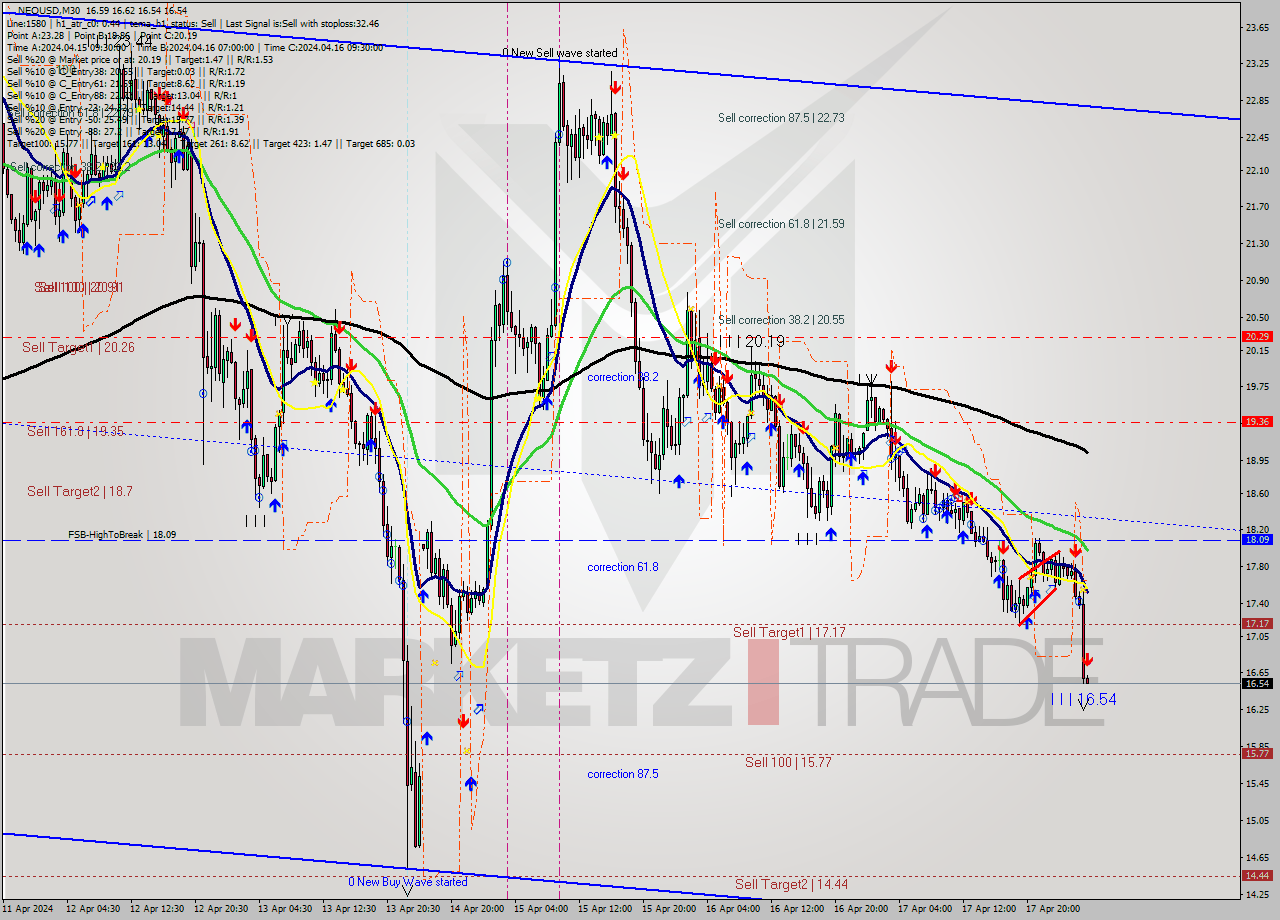Click the '| | | 16.54' current price label
The width and height of the screenshot is (1280, 920).
click(x=1084, y=699)
